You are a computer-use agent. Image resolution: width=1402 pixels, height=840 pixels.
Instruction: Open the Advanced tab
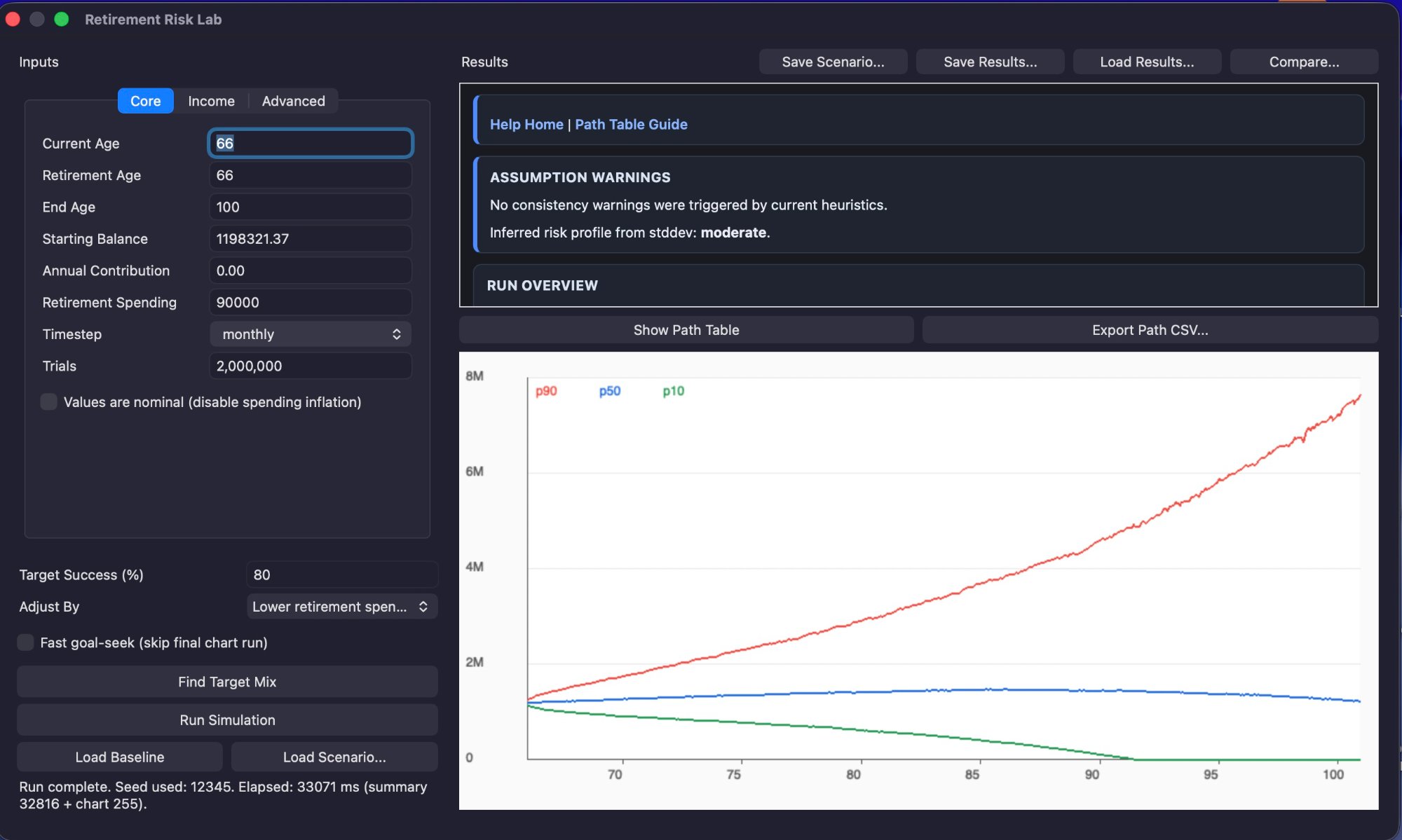293,101
